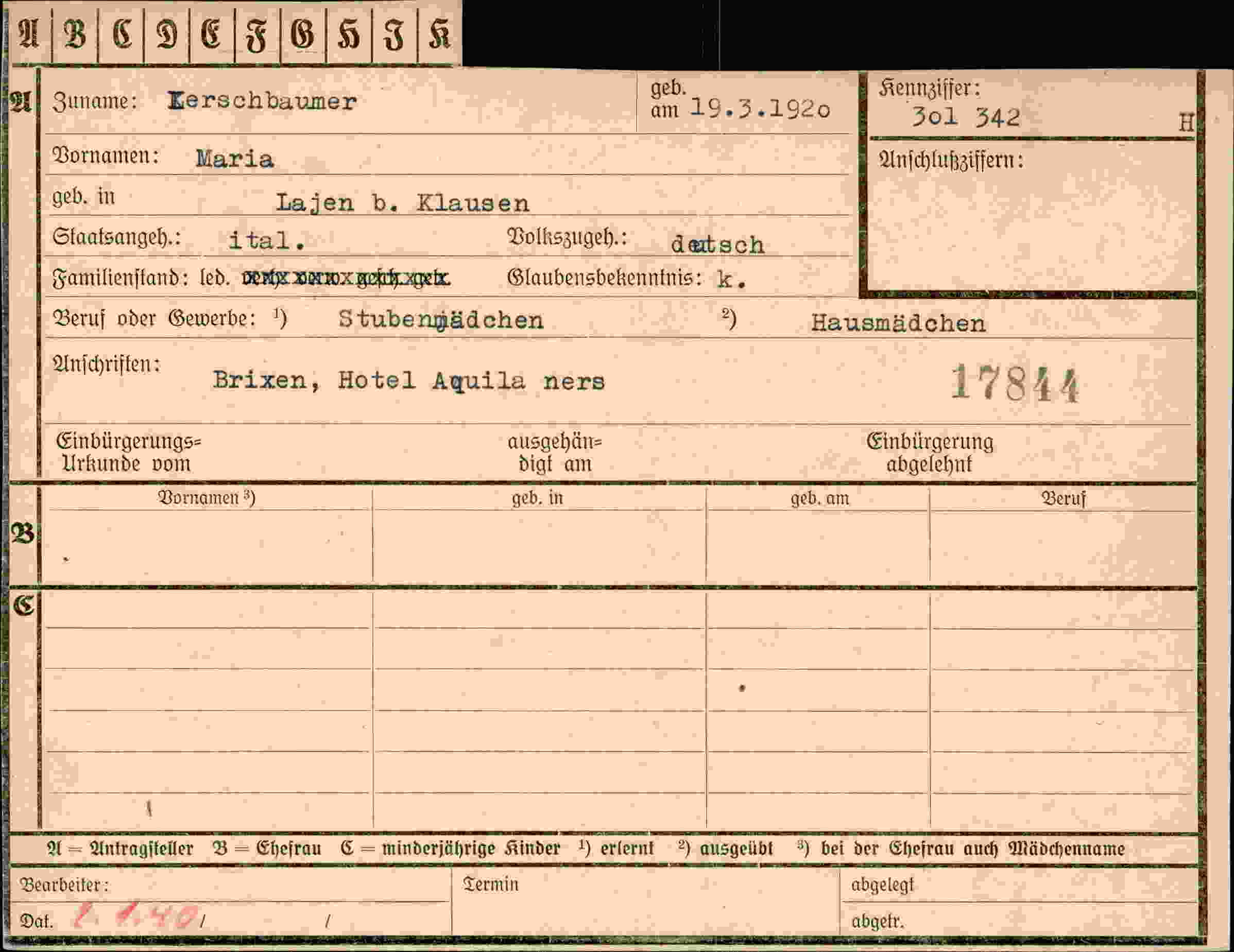Screen dimensions: 1234x952
Task: Click the index tab letter C
Action: [122, 34]
